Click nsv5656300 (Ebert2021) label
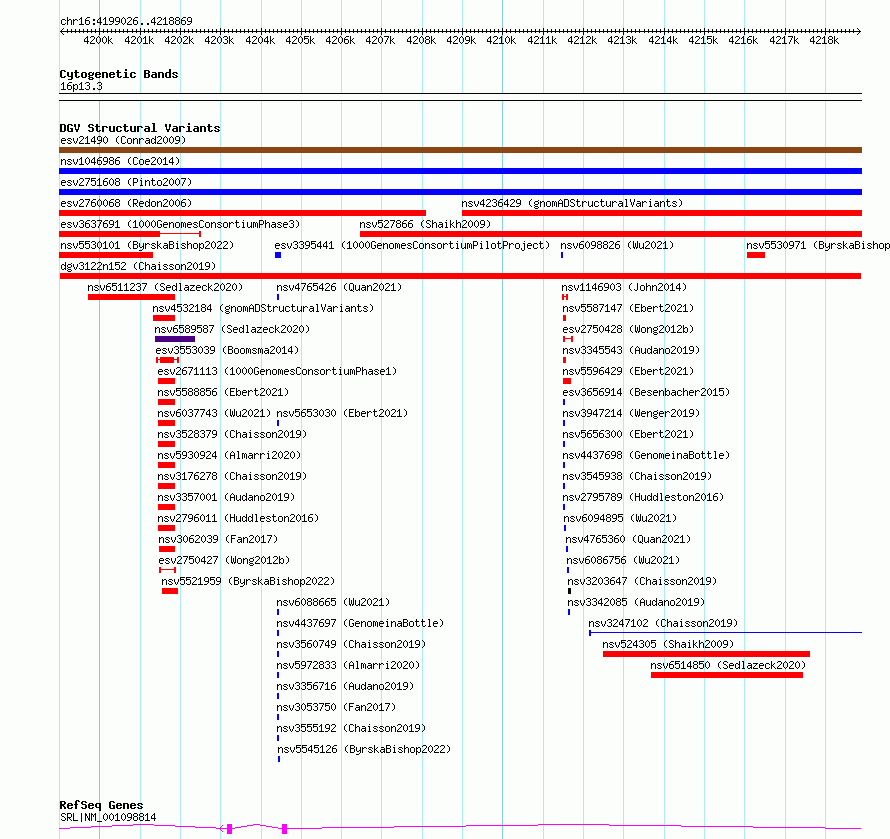 (628, 434)
